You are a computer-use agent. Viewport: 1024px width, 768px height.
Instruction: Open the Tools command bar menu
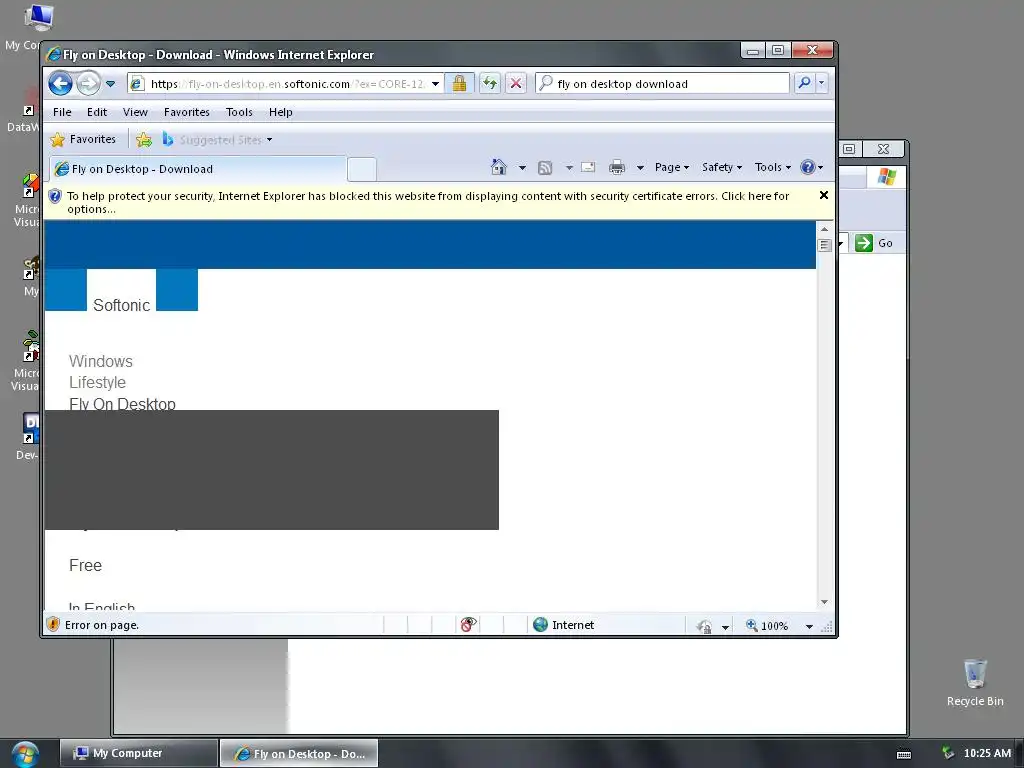773,167
